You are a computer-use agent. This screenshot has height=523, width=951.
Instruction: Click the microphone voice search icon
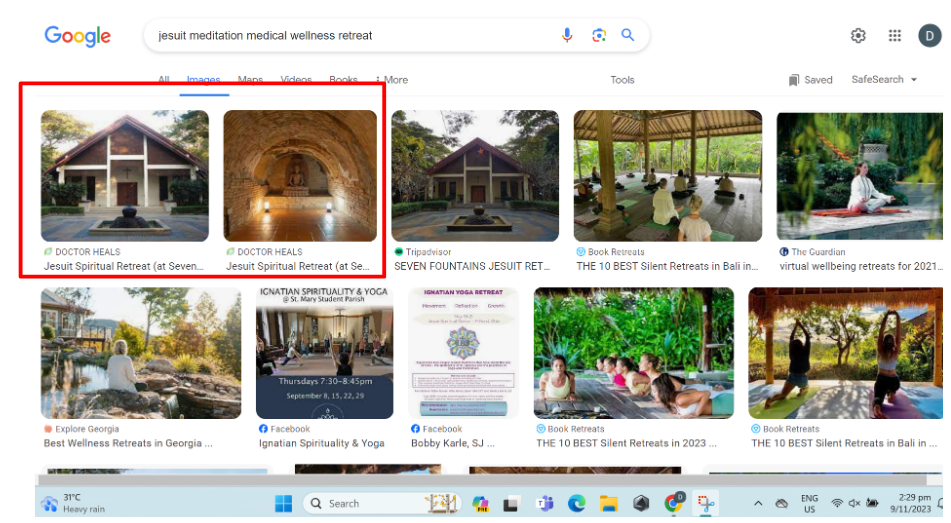tap(567, 35)
